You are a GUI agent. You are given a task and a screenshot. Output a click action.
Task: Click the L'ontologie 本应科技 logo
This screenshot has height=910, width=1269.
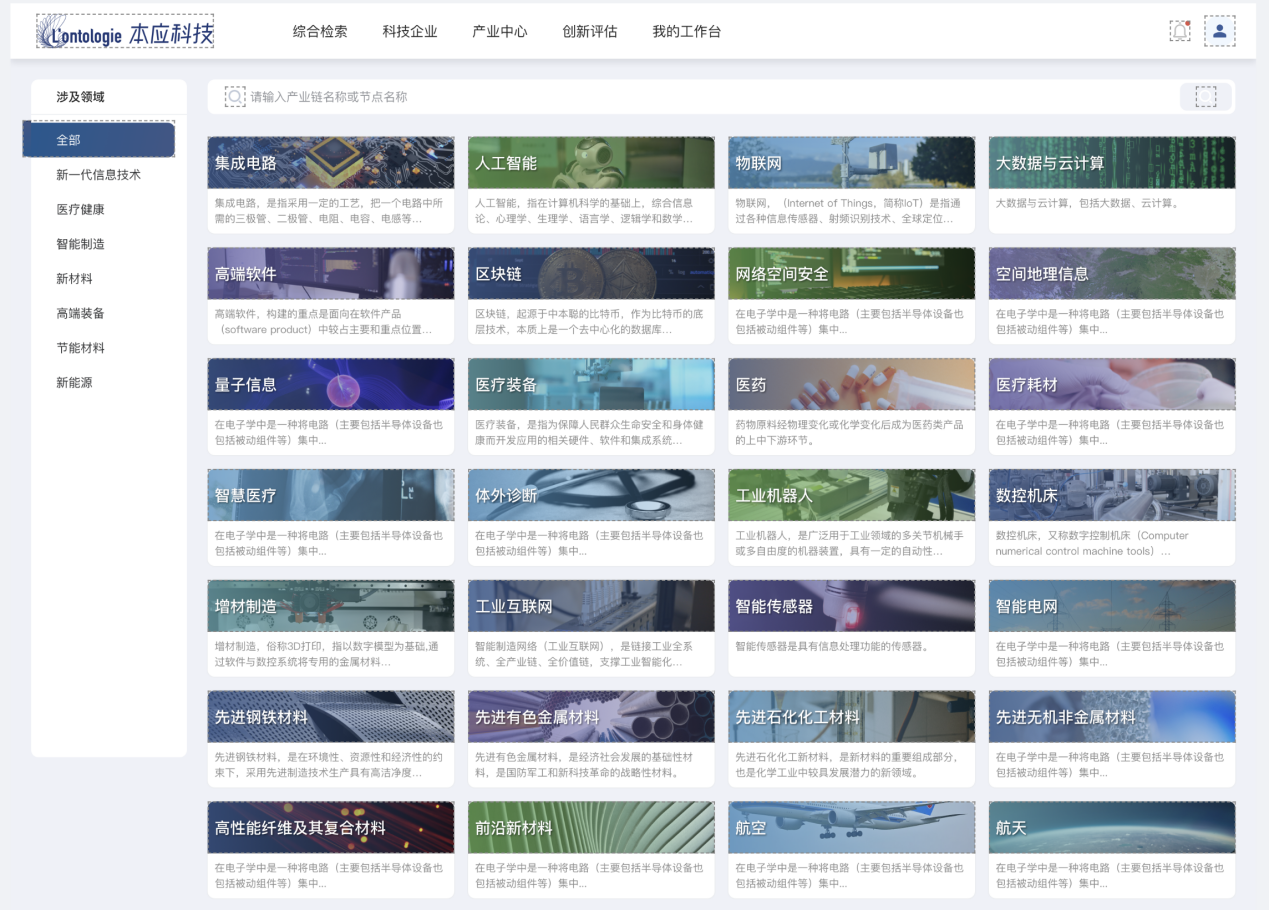125,32
